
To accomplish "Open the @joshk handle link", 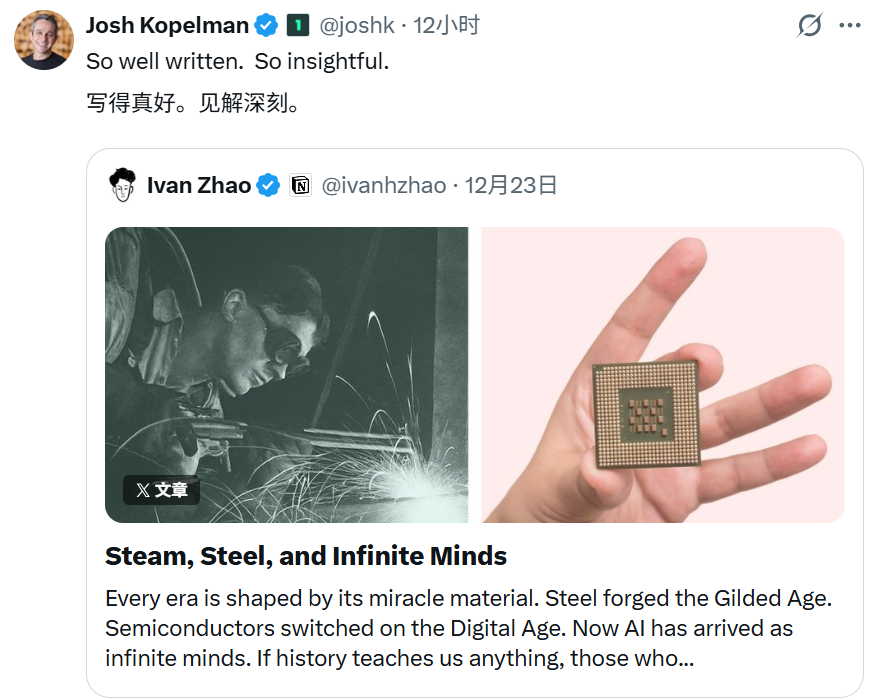I will 357,25.
